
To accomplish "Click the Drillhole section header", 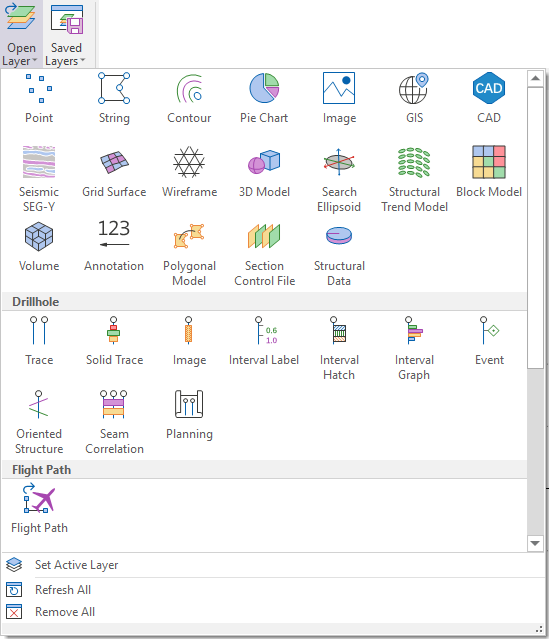I will tap(264, 302).
